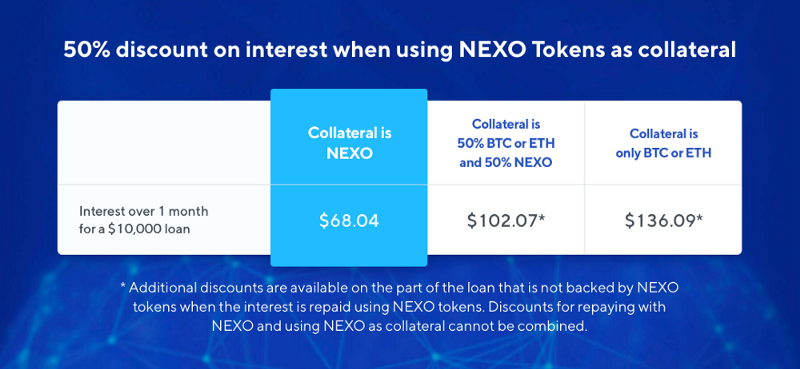Click the asterisk after $102.07

coord(542,217)
